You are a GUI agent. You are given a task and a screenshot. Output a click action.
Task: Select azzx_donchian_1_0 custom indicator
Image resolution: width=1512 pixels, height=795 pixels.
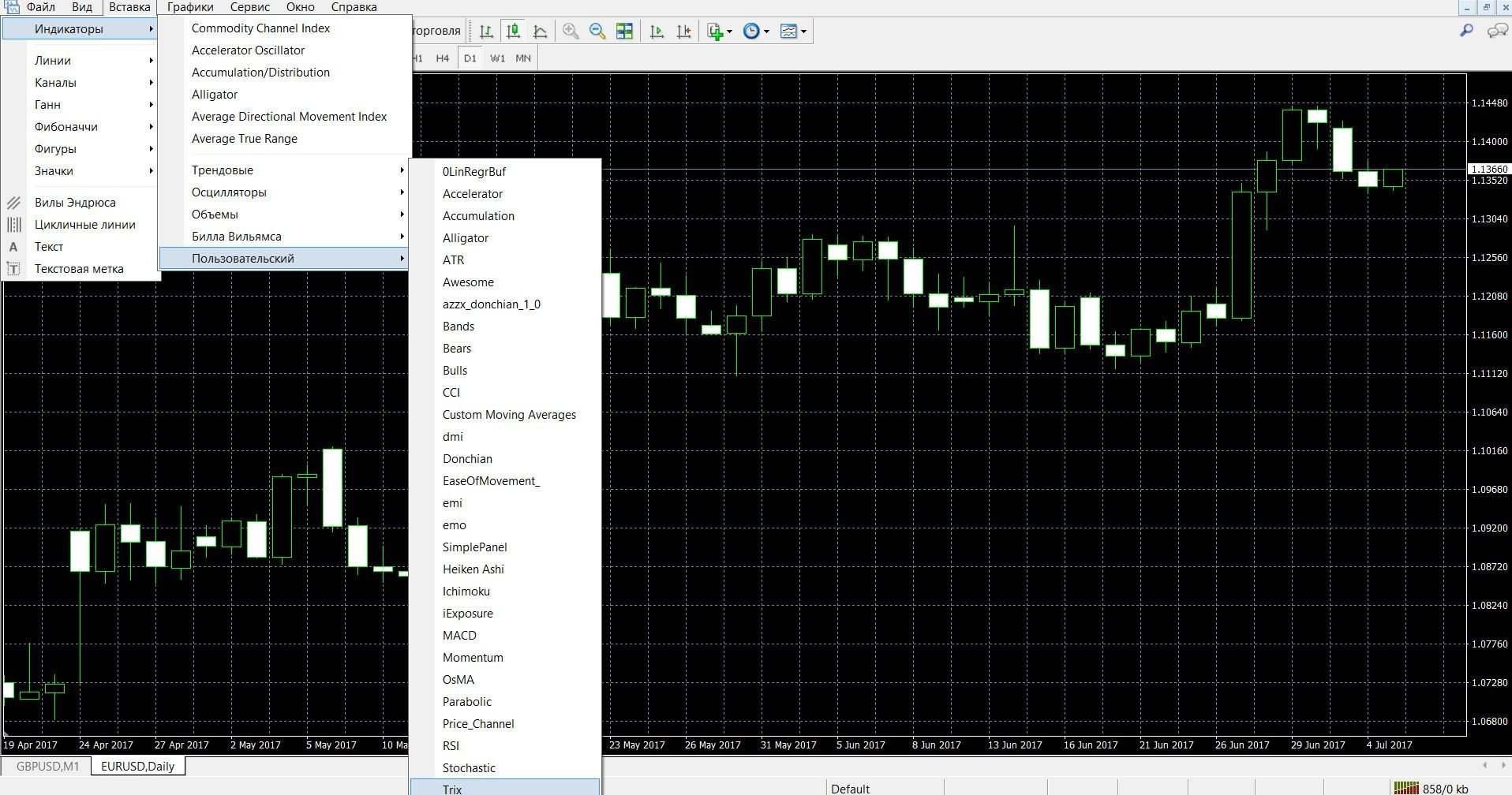(505, 304)
